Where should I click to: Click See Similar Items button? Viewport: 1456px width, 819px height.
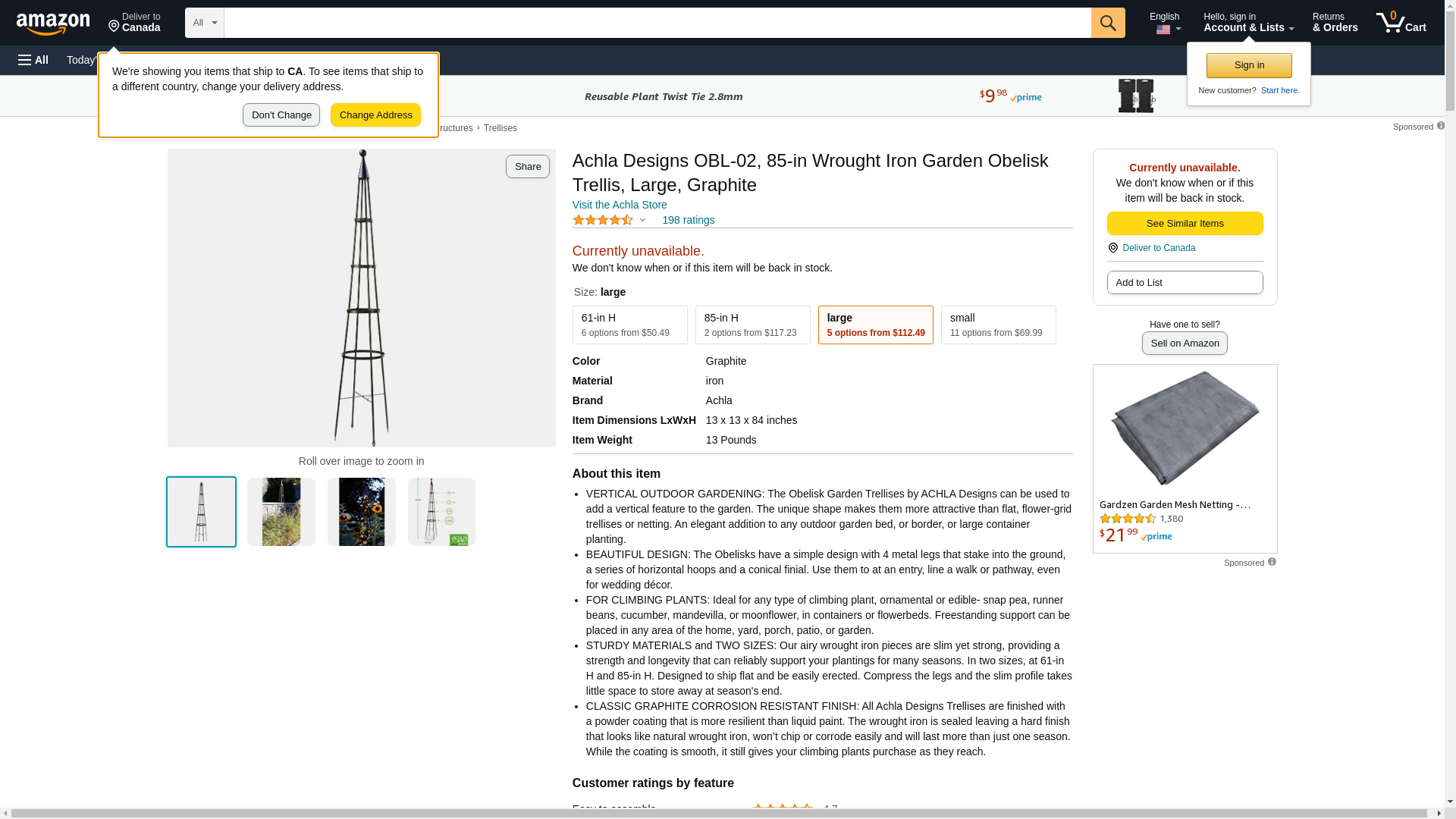point(1185,223)
